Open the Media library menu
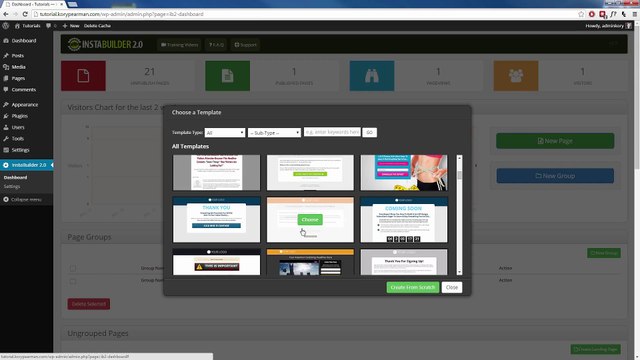 [x=18, y=67]
